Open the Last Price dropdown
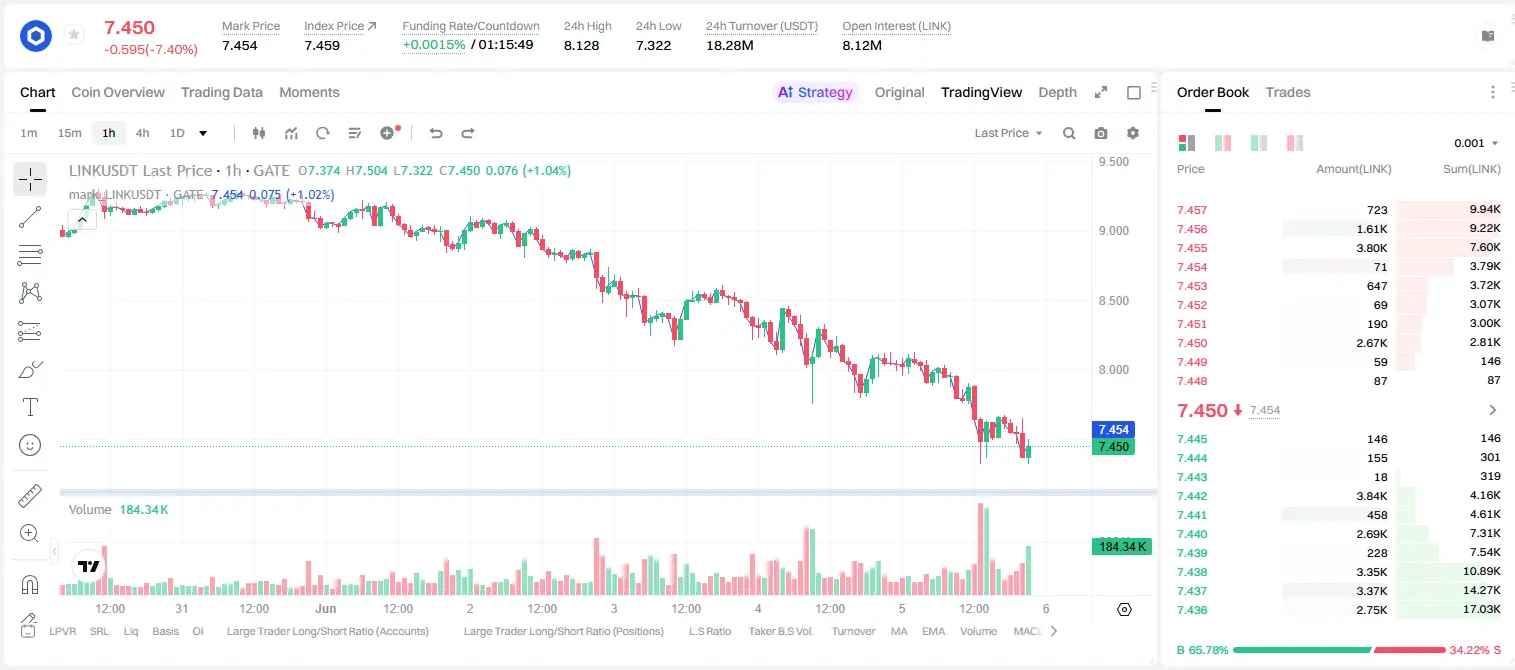This screenshot has height=670, width=1515. tap(1008, 133)
